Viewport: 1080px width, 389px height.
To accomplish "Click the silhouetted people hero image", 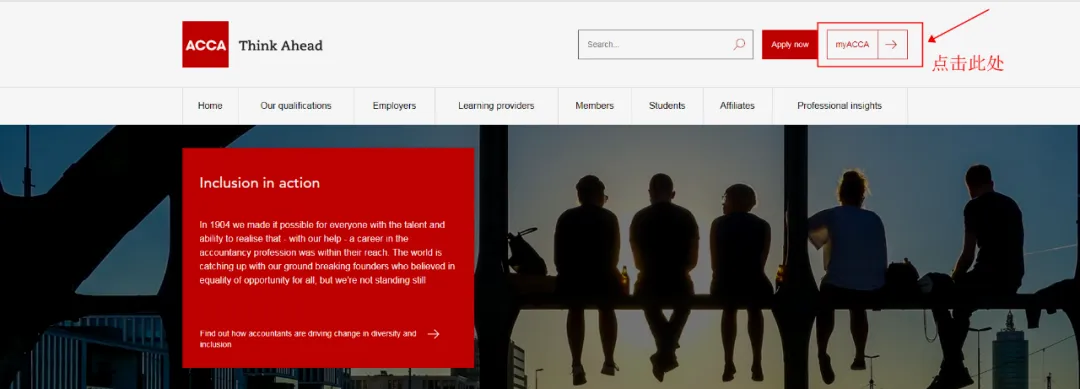I will 778,256.
